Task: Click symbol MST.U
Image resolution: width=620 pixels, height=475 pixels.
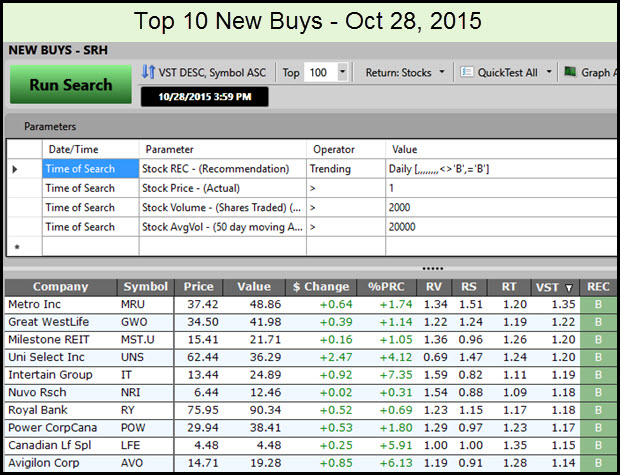Action: pos(138,340)
